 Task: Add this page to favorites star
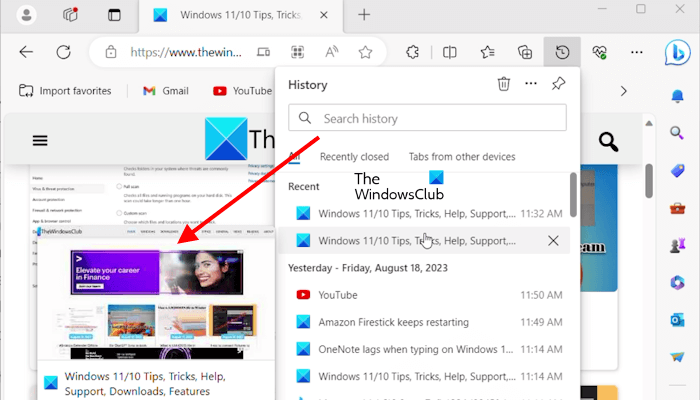coord(365,52)
